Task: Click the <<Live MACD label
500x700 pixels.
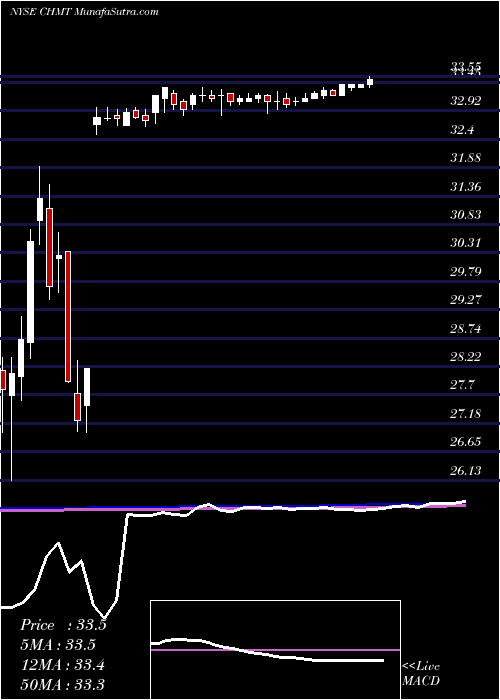Action: pos(421,674)
